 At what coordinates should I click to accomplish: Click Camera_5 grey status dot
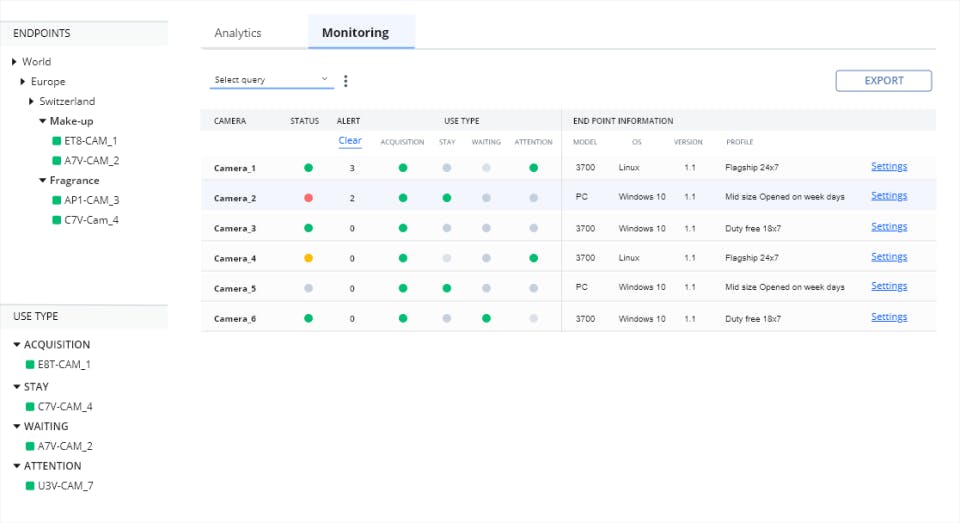point(308,288)
